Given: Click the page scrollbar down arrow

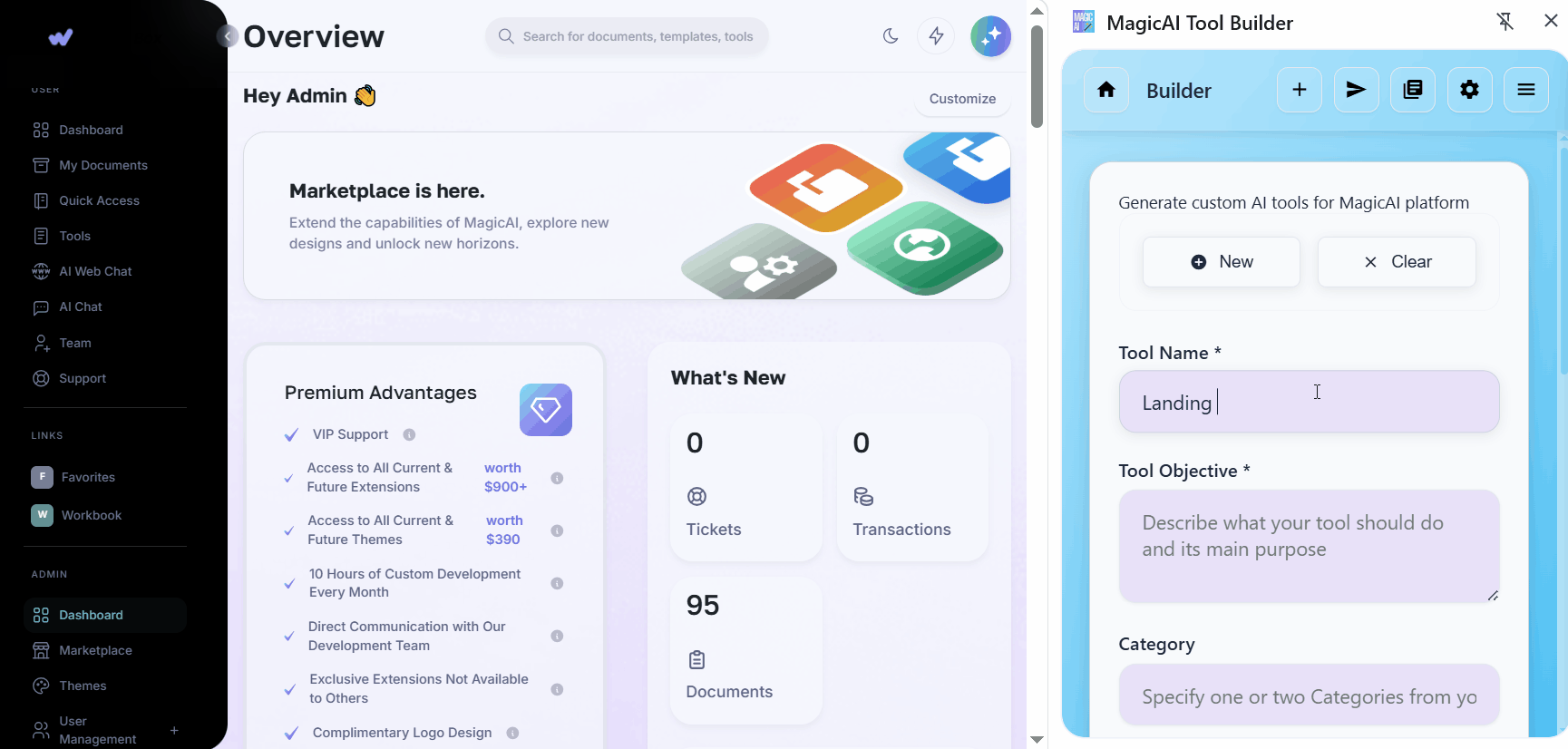Looking at the screenshot, I should [1037, 740].
